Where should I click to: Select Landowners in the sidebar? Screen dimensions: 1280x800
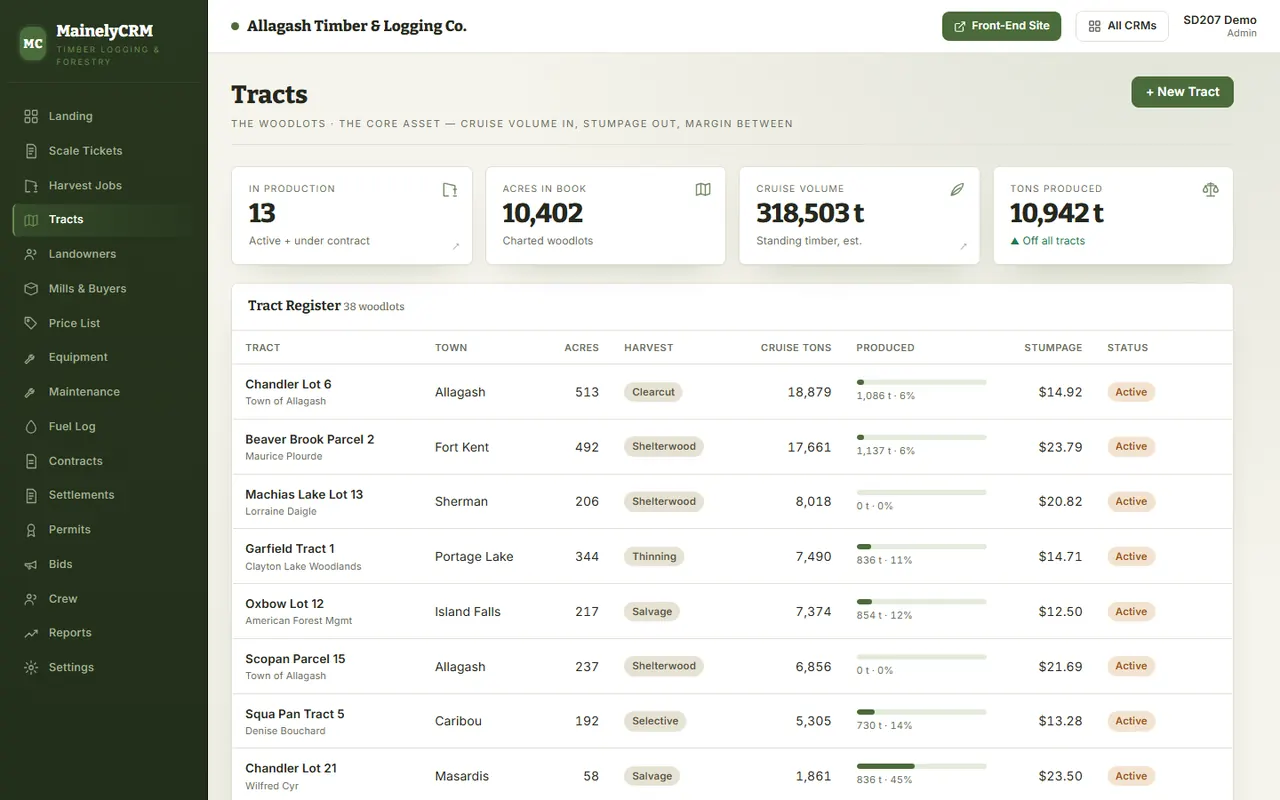[104, 254]
